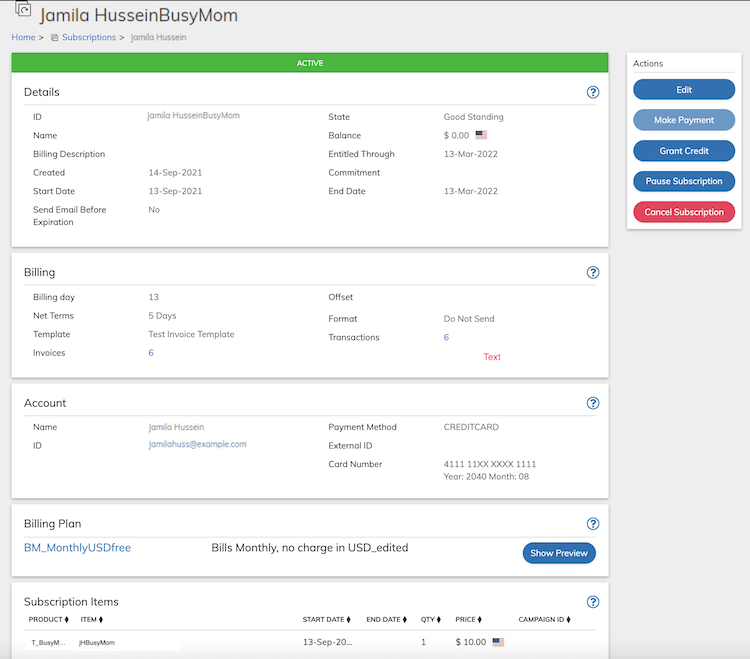Click the $ 0.00 balance value
The height and width of the screenshot is (659, 750).
[456, 135]
